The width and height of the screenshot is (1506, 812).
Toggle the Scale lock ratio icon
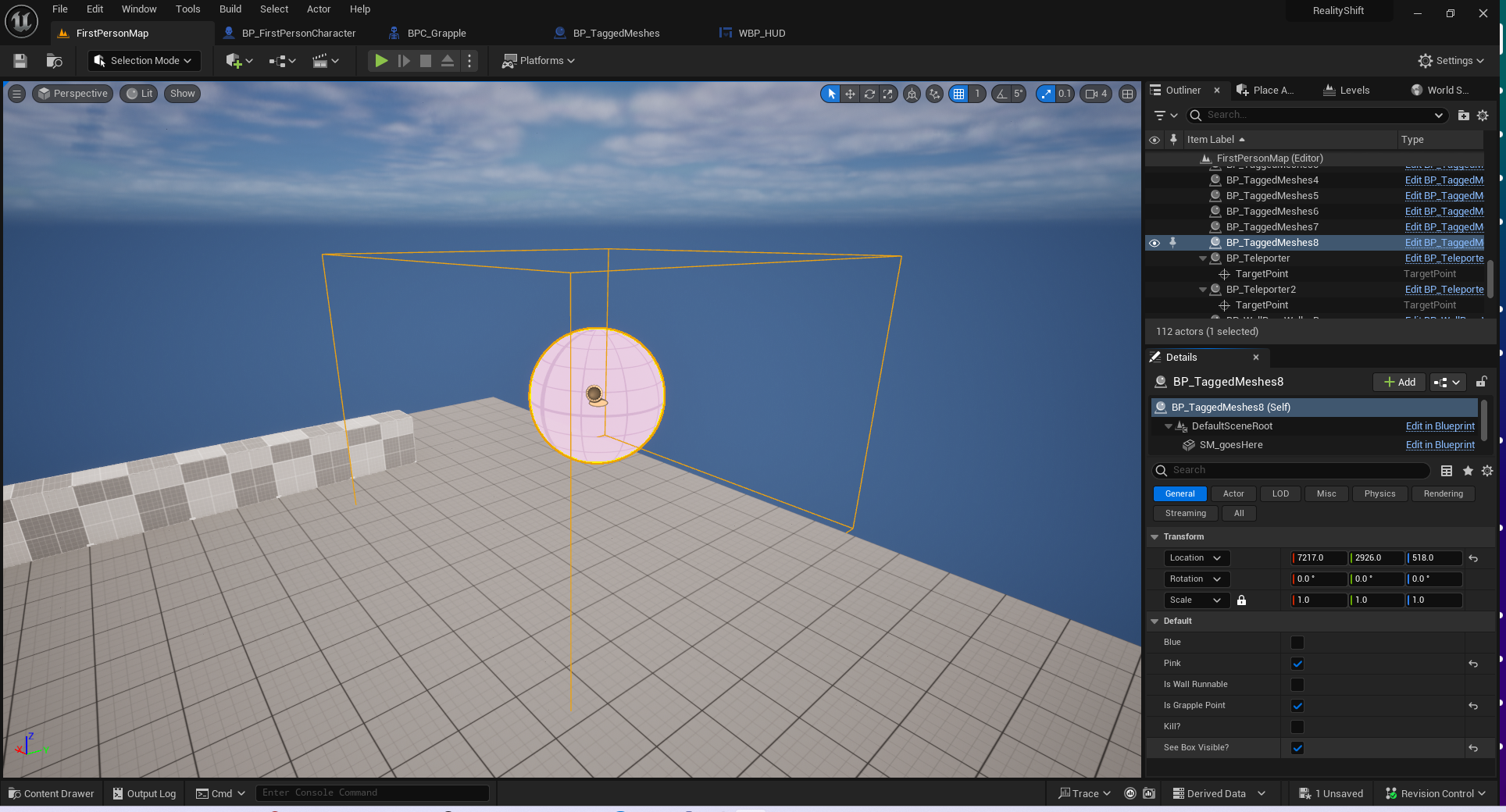pos(1241,600)
